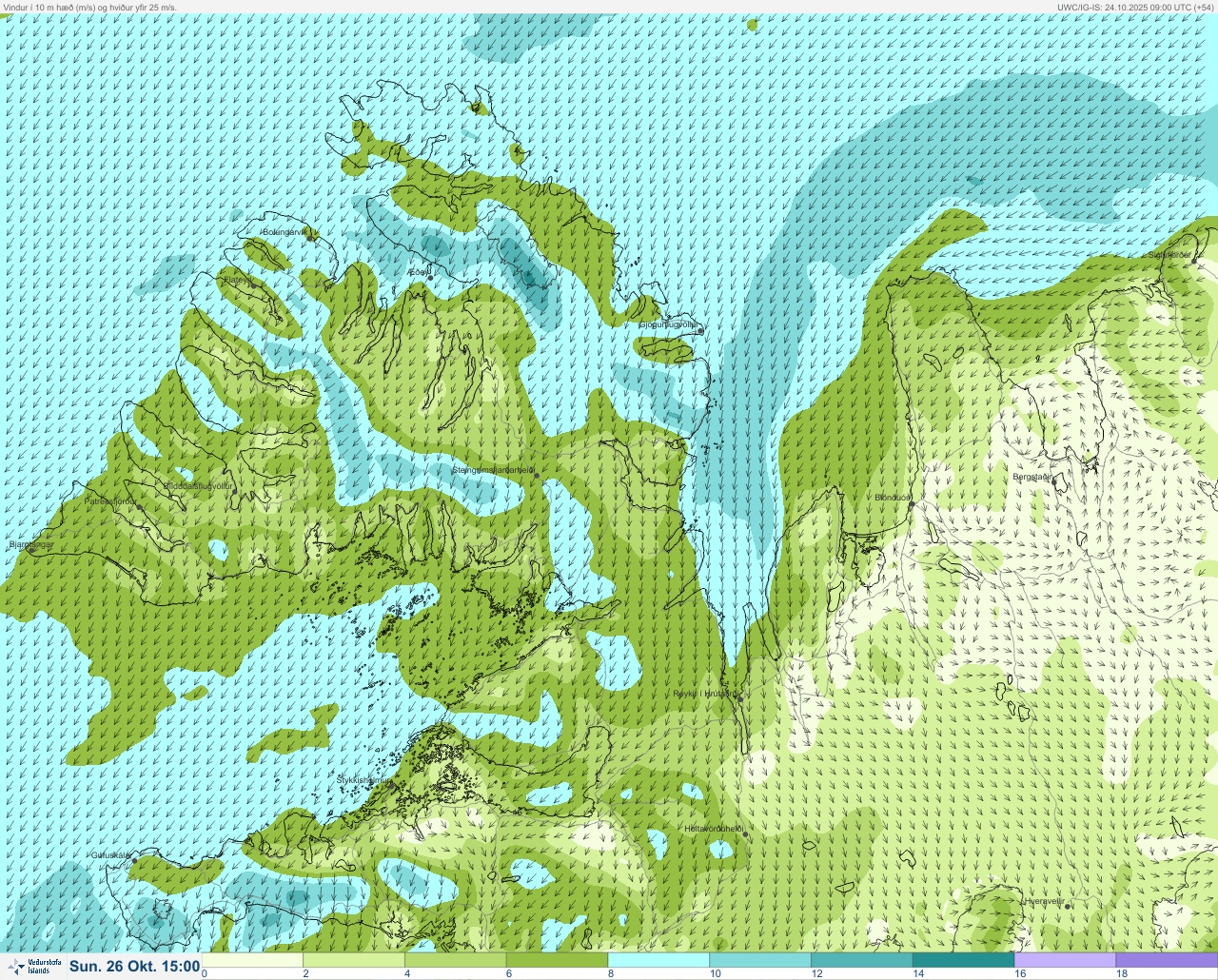
Task: Click the 12–14 m/s legend swatch
Action: (862, 960)
